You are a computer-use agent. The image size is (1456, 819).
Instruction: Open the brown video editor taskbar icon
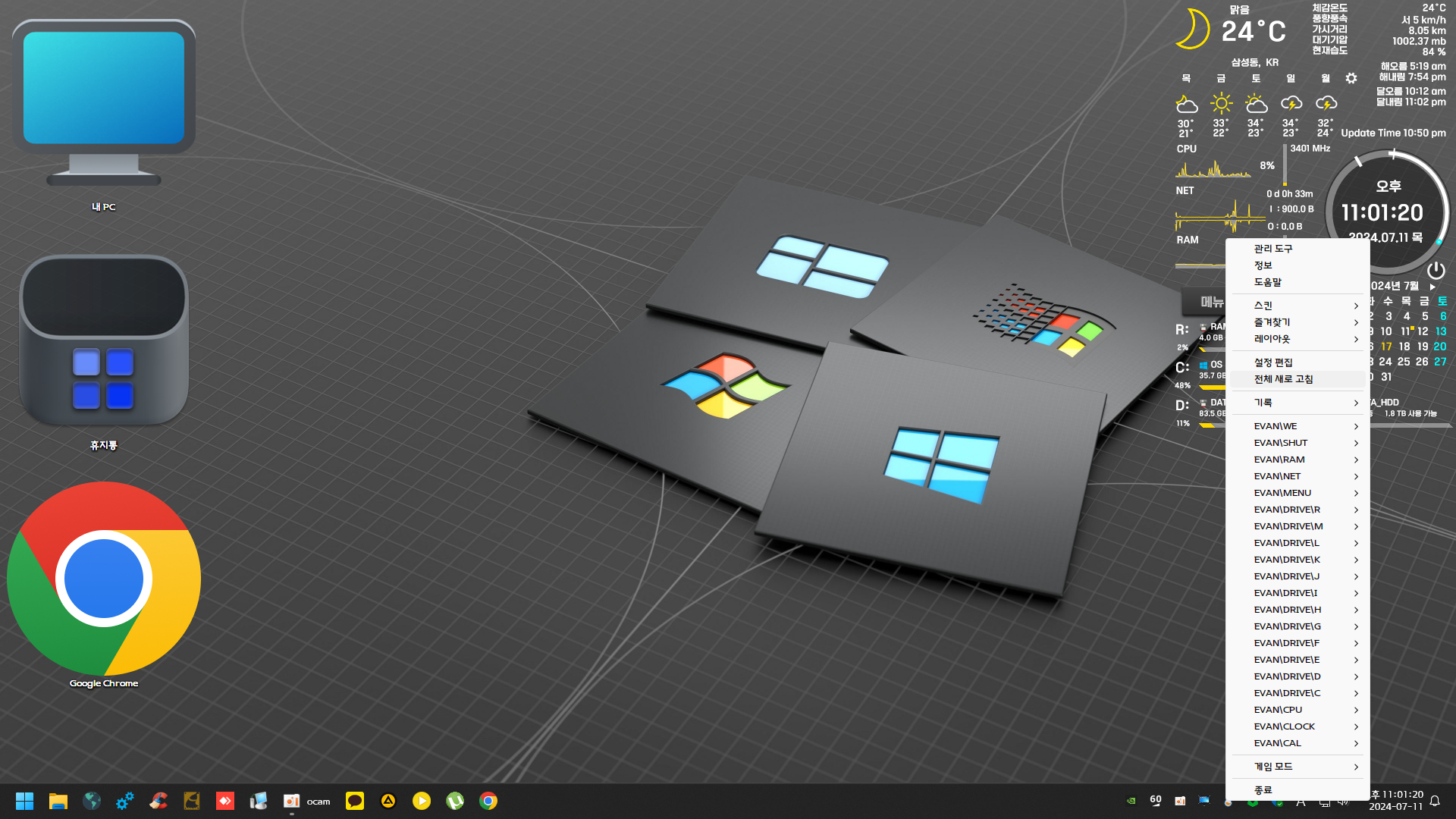192,801
